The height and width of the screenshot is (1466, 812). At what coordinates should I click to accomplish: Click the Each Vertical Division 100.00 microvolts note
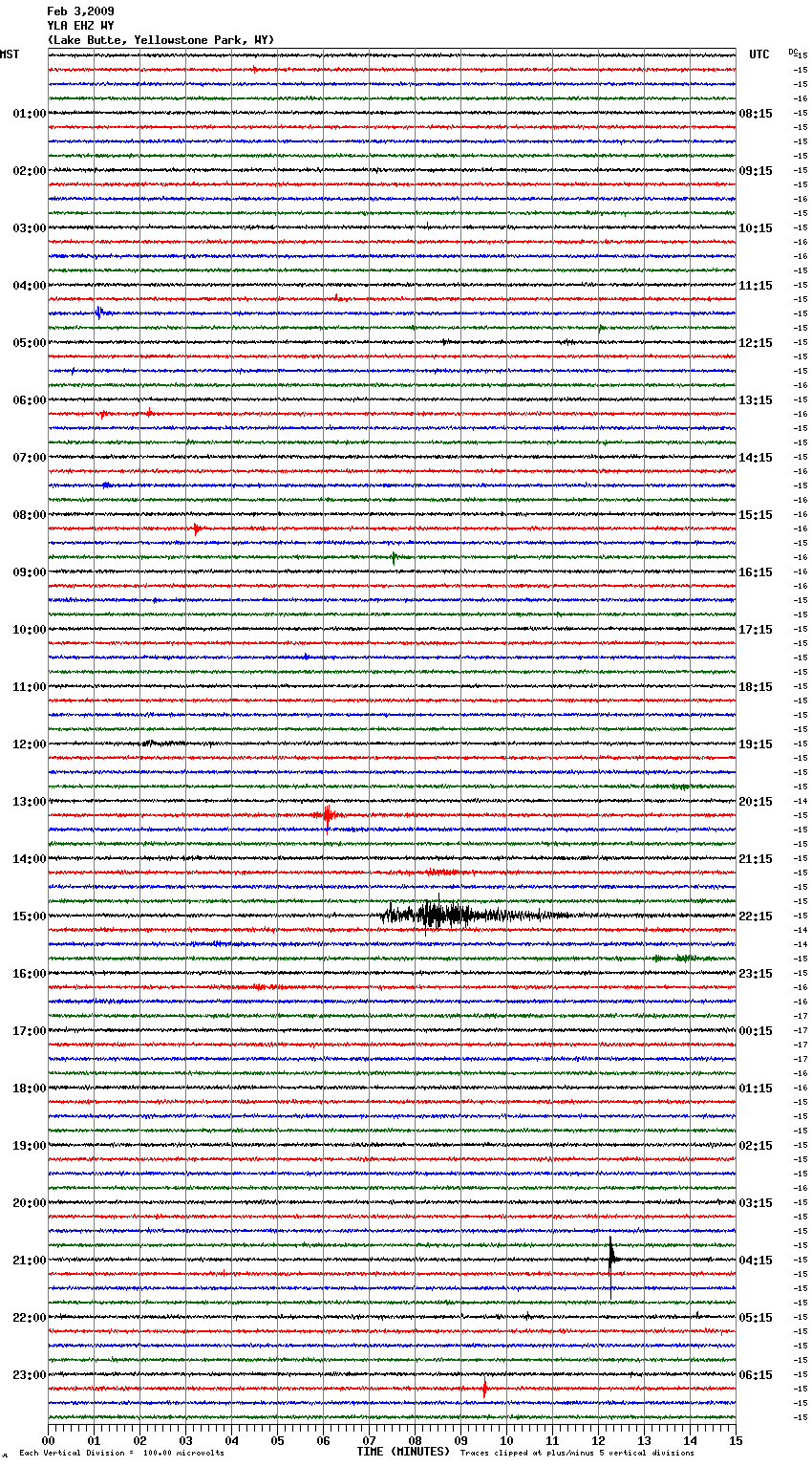[x=121, y=1453]
